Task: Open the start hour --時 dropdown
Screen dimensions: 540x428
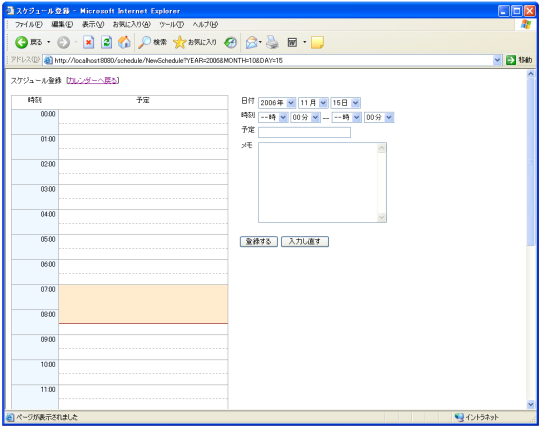Action: [x=273, y=117]
